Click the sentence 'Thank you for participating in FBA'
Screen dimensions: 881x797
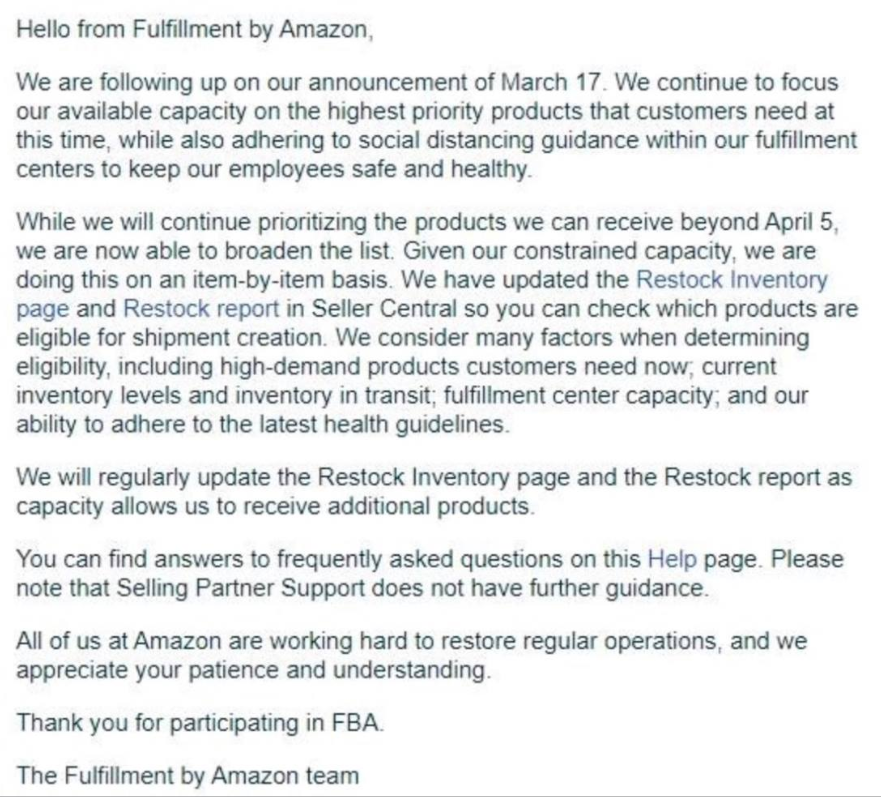pos(200,722)
